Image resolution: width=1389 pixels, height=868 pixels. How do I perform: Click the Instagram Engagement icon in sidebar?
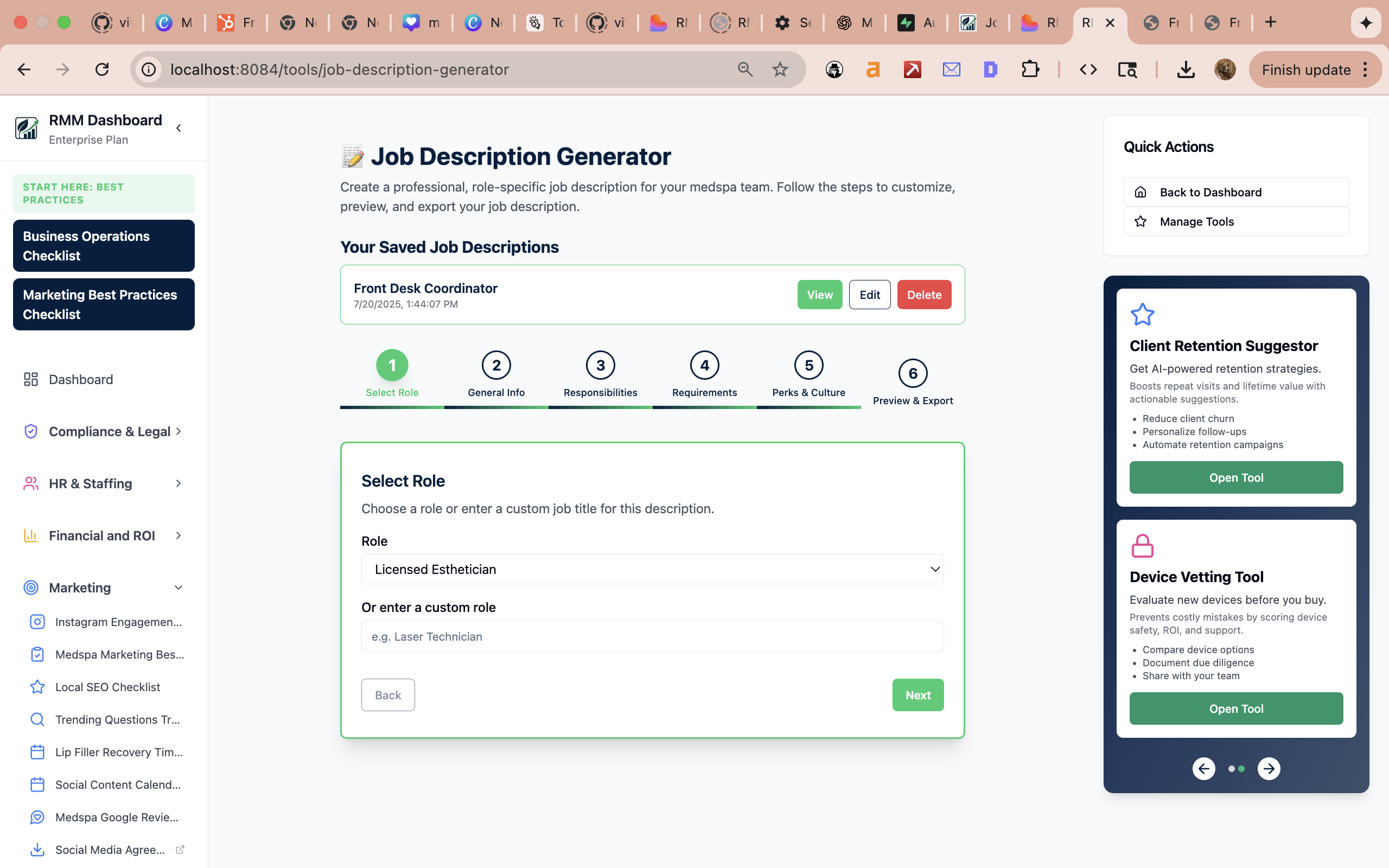[x=37, y=622]
